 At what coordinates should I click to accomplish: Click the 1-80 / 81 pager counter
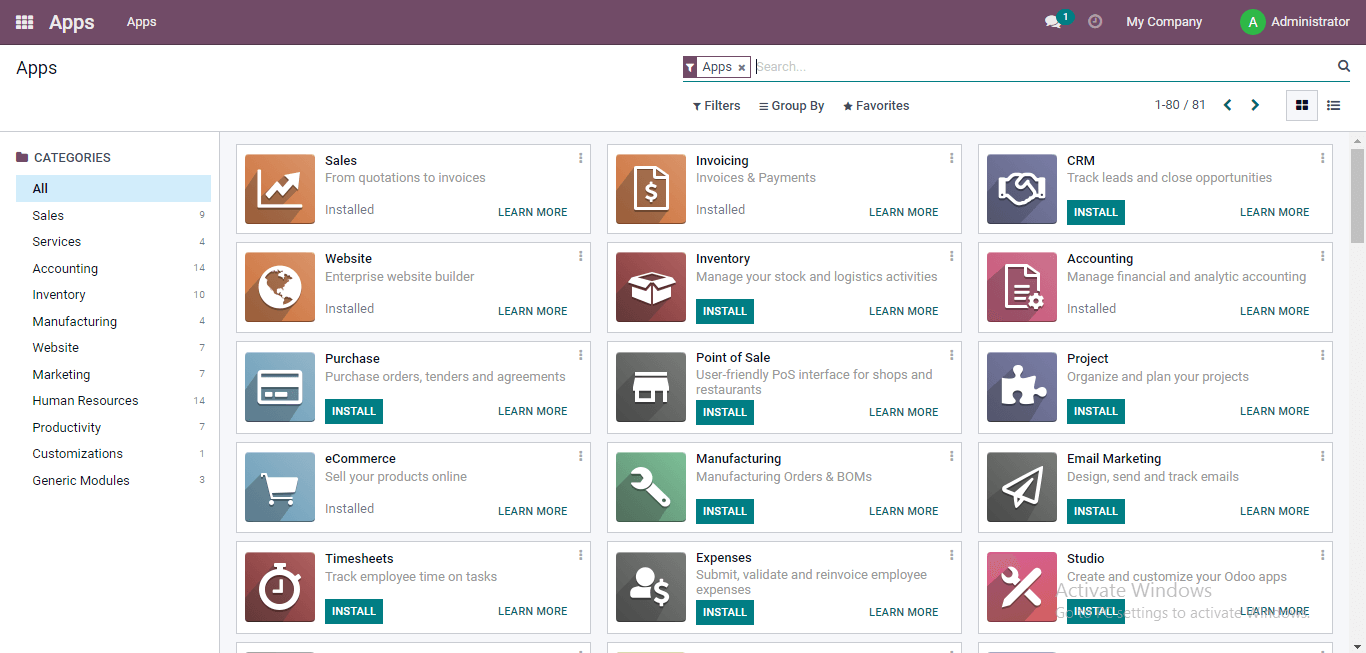pyautogui.click(x=1180, y=105)
